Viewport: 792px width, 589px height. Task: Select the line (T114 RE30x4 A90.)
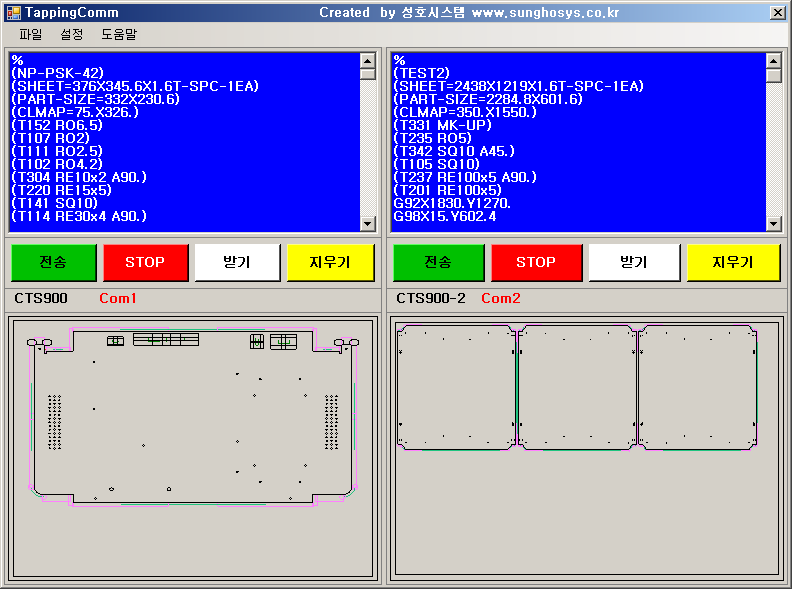(x=79, y=216)
